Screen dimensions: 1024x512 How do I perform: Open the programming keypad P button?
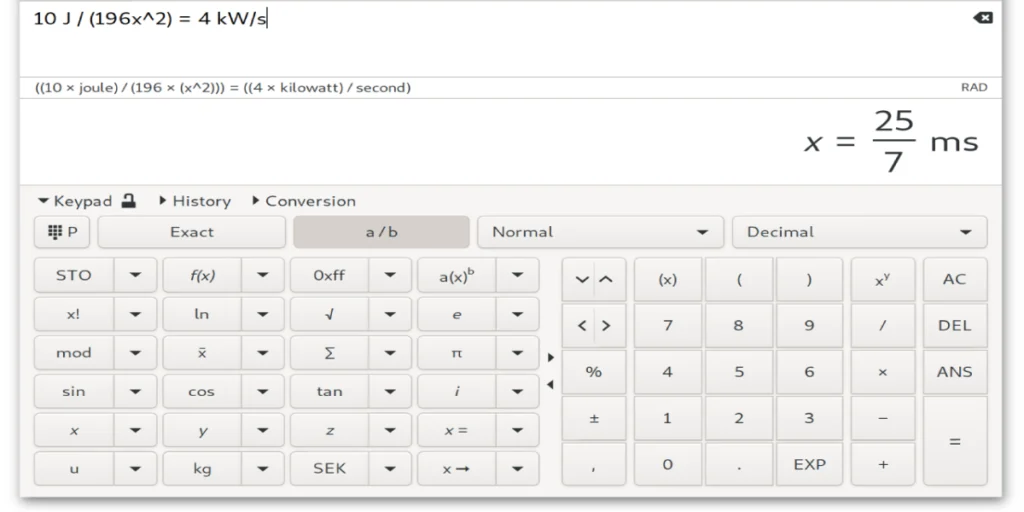[63, 232]
